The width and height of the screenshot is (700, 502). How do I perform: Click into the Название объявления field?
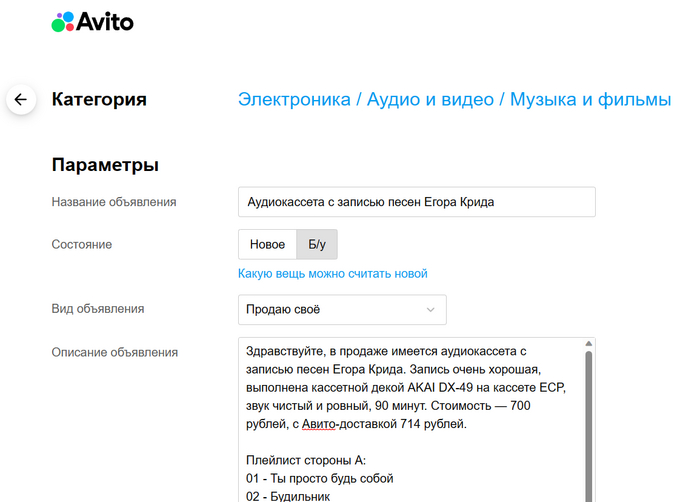tap(417, 202)
